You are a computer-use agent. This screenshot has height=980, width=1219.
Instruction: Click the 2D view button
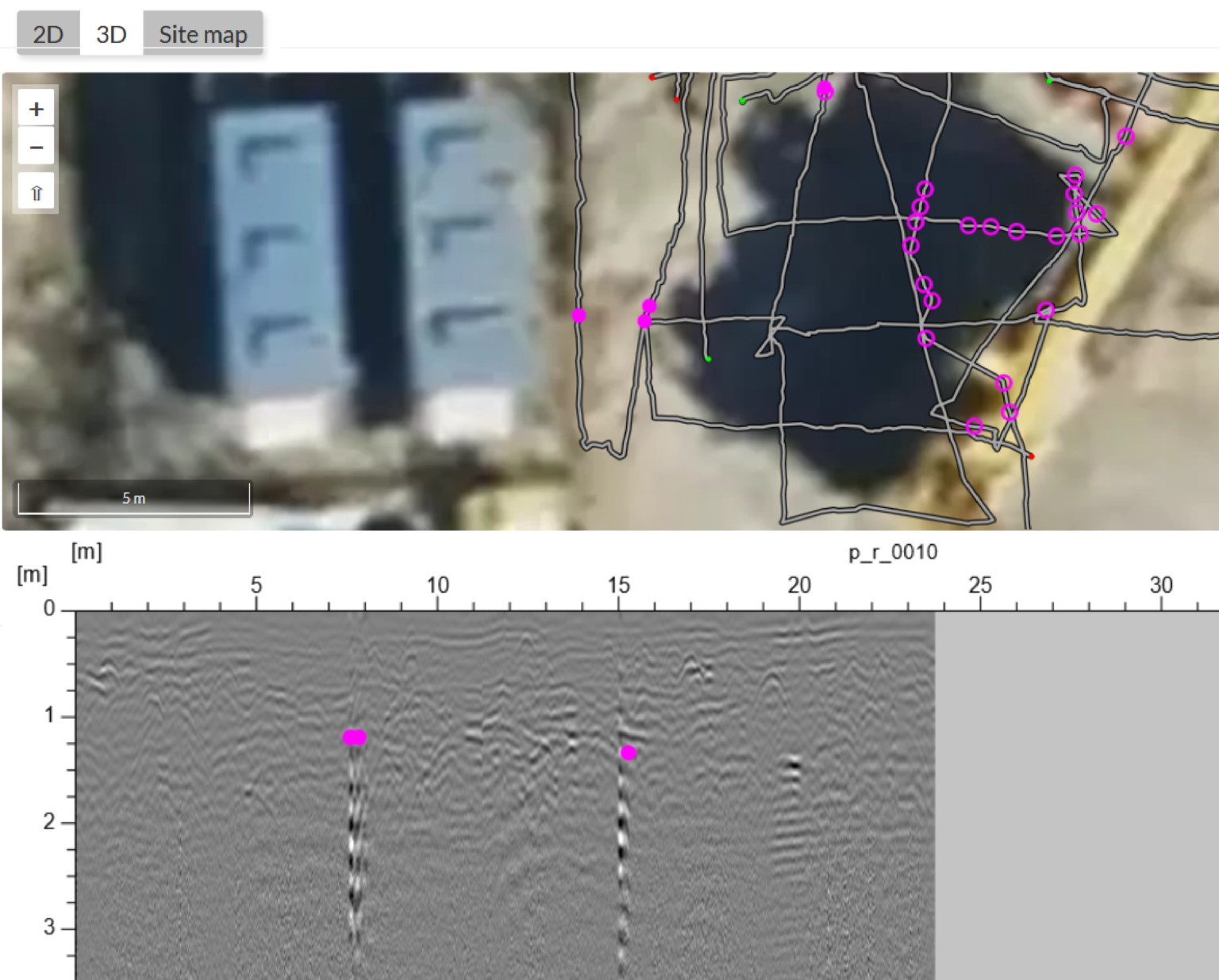point(47,33)
